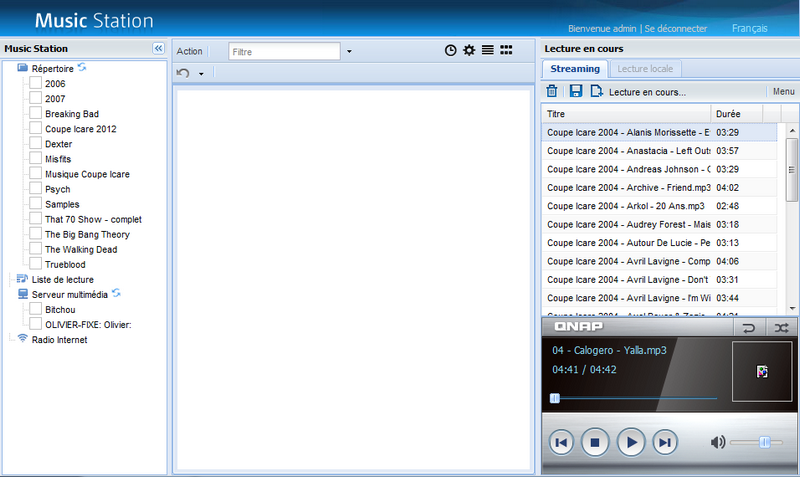Click Se déconnecter link
The height and width of the screenshot is (477, 800).
point(676,29)
